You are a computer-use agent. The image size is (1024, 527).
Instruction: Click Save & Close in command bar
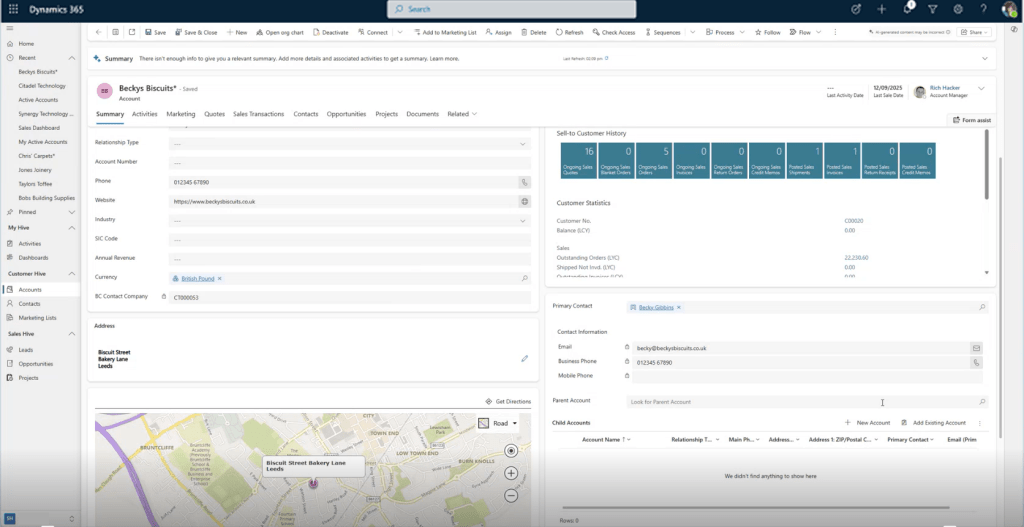click(x=195, y=32)
